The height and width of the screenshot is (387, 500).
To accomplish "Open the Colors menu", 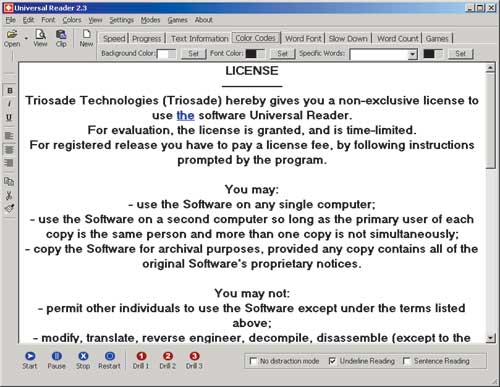I will coord(72,20).
